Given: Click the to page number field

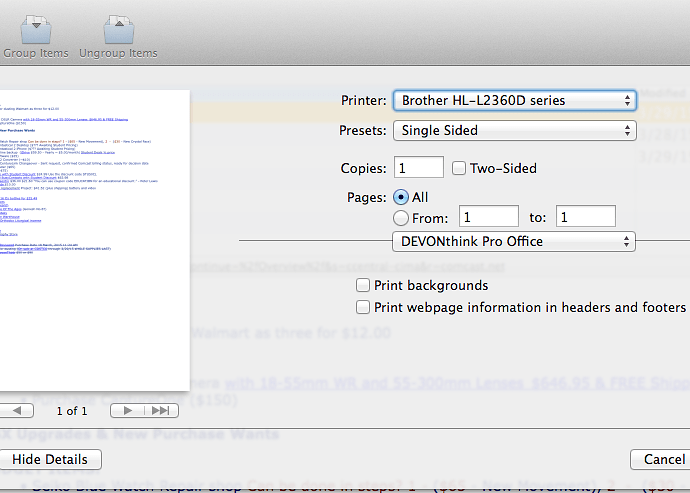Looking at the screenshot, I should tap(586, 217).
